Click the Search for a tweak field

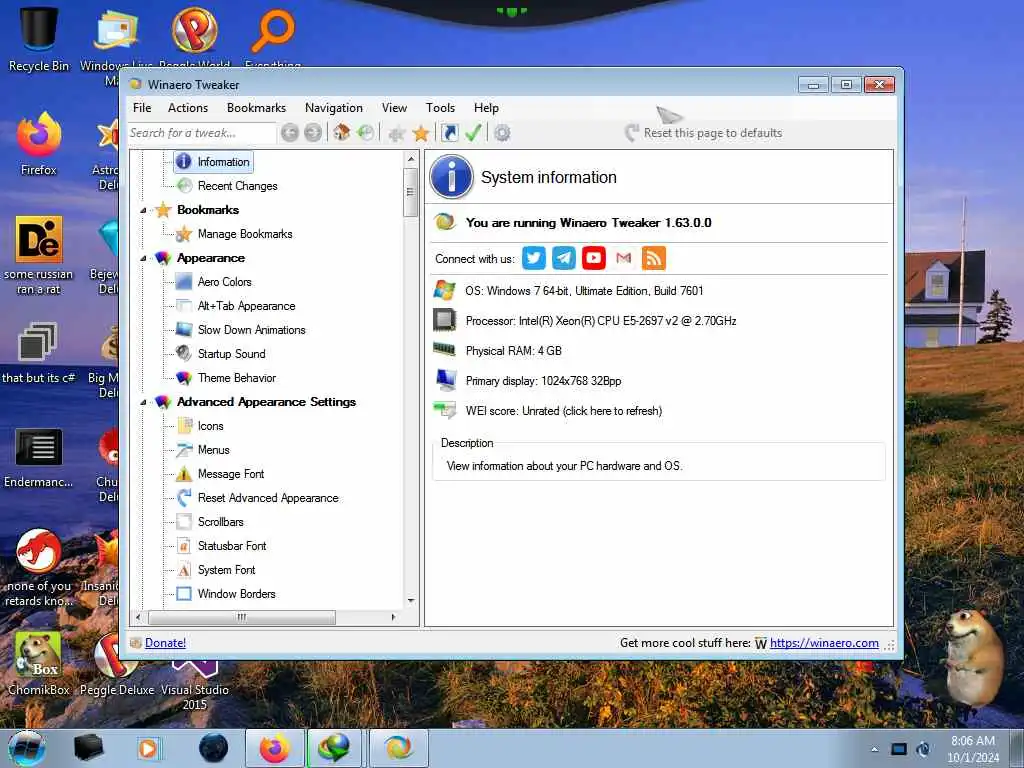[x=202, y=133]
